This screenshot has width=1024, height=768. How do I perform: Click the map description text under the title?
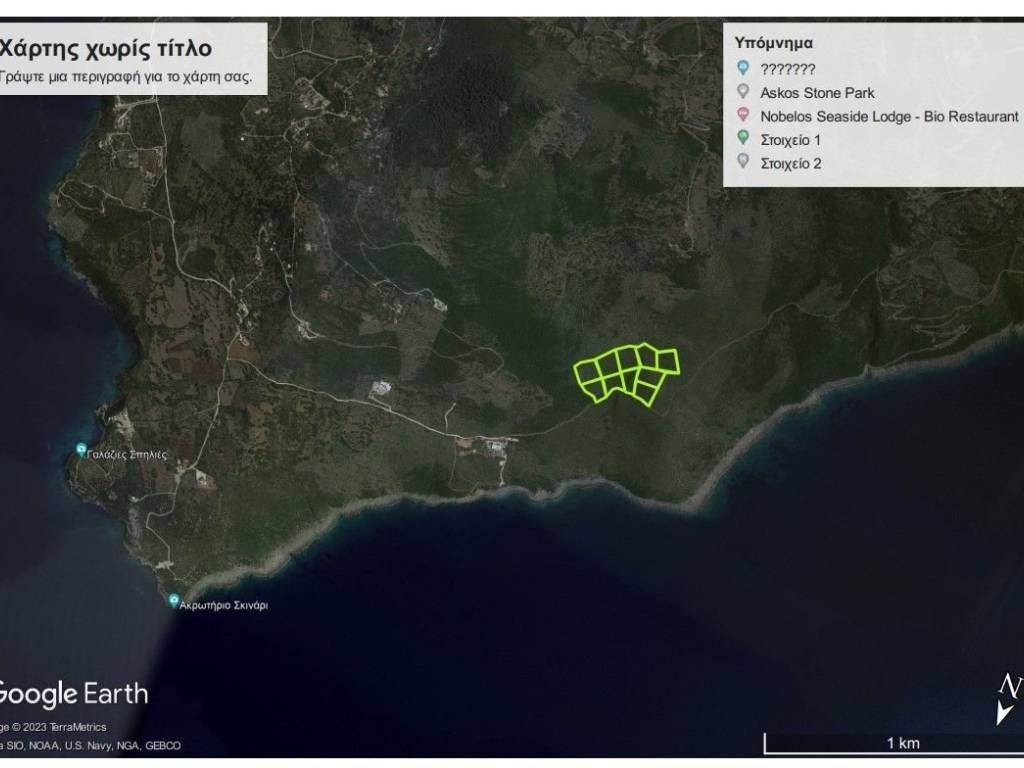[126, 76]
